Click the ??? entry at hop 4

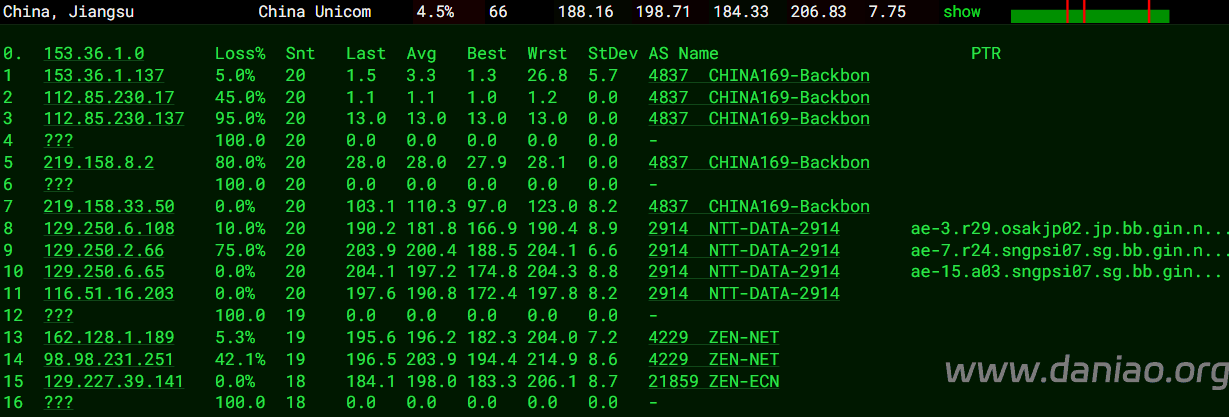(x=59, y=141)
